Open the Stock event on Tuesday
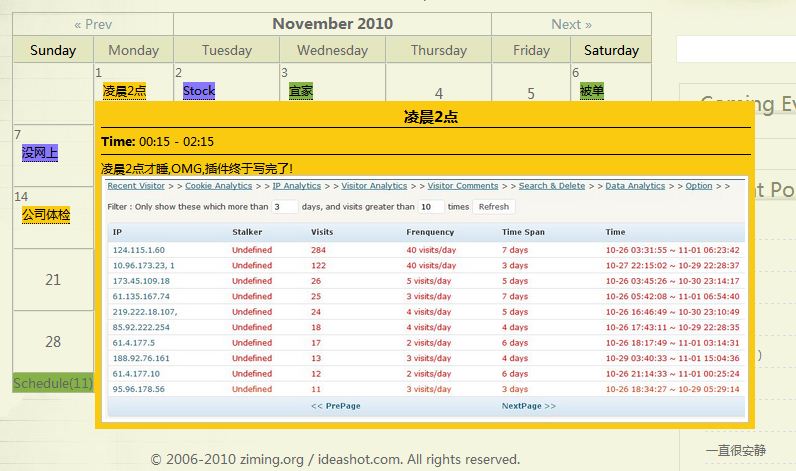 pyautogui.click(x=199, y=90)
